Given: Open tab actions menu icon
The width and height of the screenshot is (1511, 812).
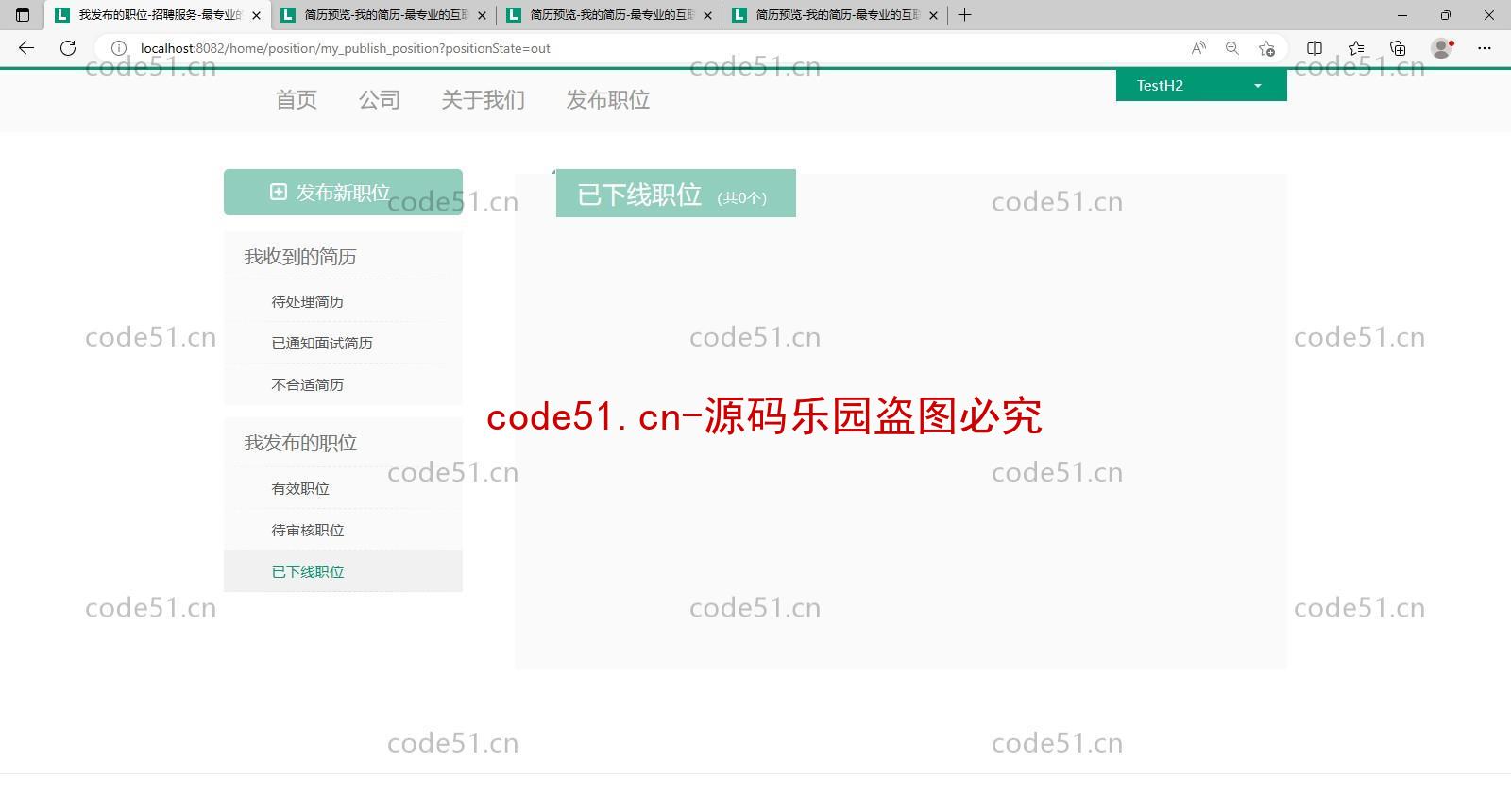Looking at the screenshot, I should tap(23, 15).
